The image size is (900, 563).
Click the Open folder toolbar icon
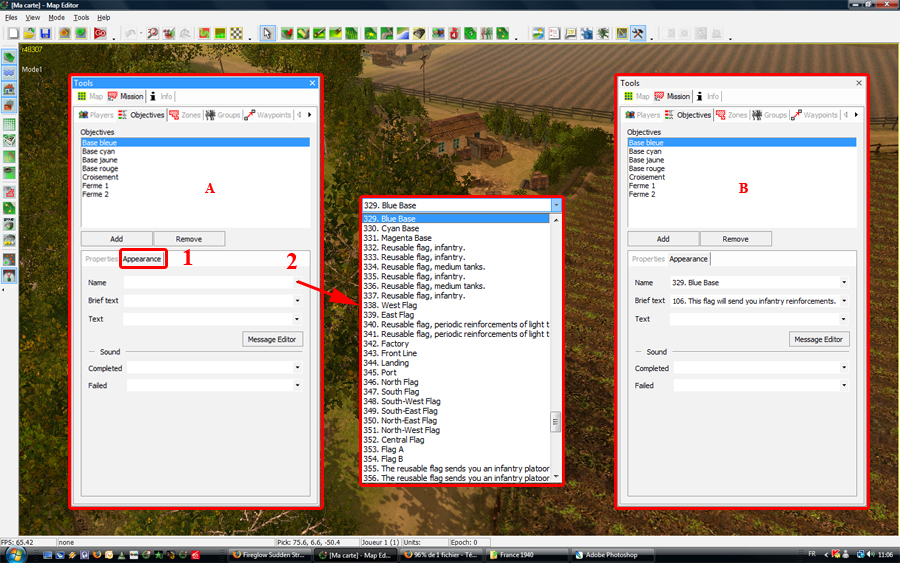(x=29, y=33)
